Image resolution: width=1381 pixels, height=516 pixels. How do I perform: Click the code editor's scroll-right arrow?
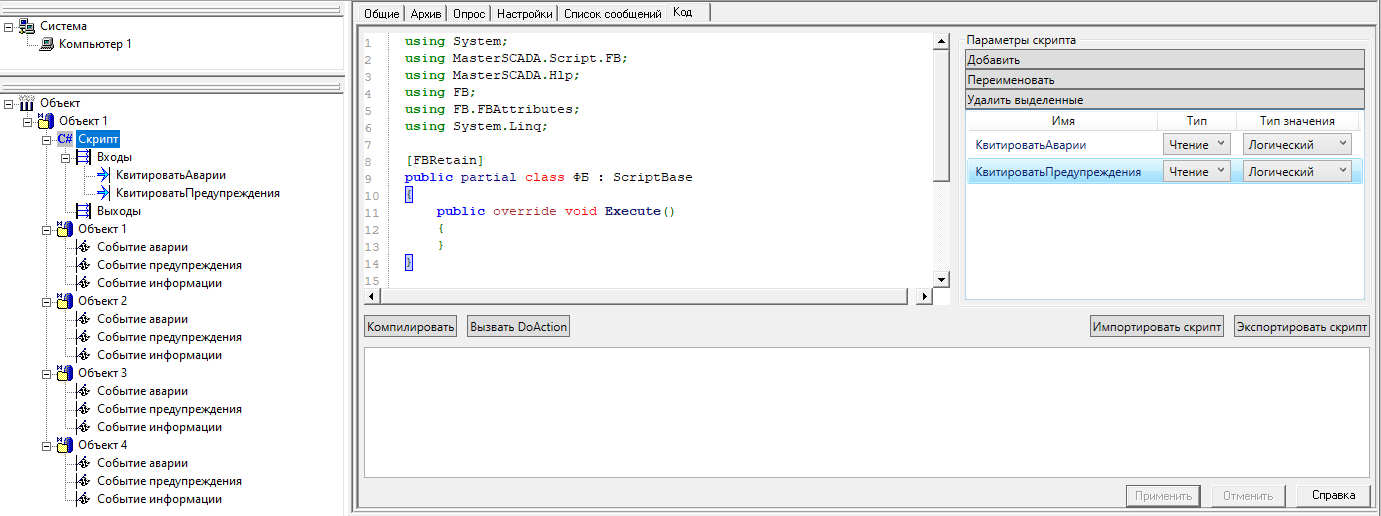coord(924,297)
